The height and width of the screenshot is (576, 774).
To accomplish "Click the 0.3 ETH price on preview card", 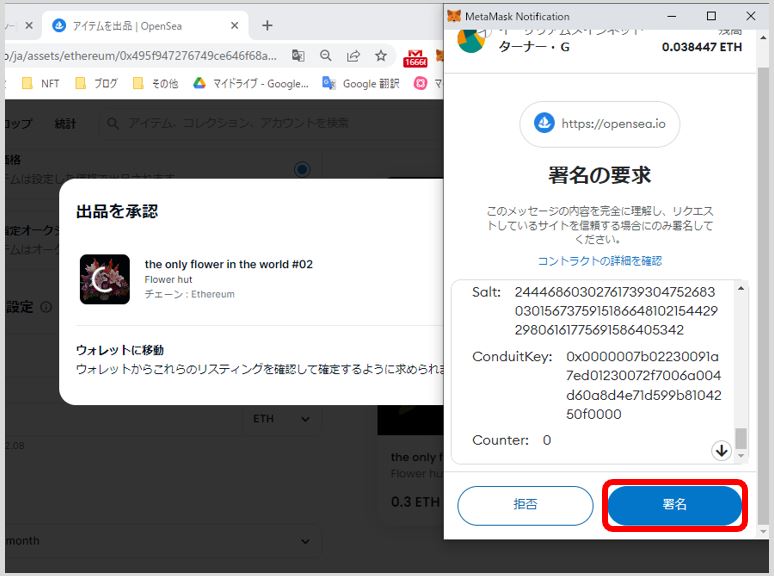I will coord(415,502).
